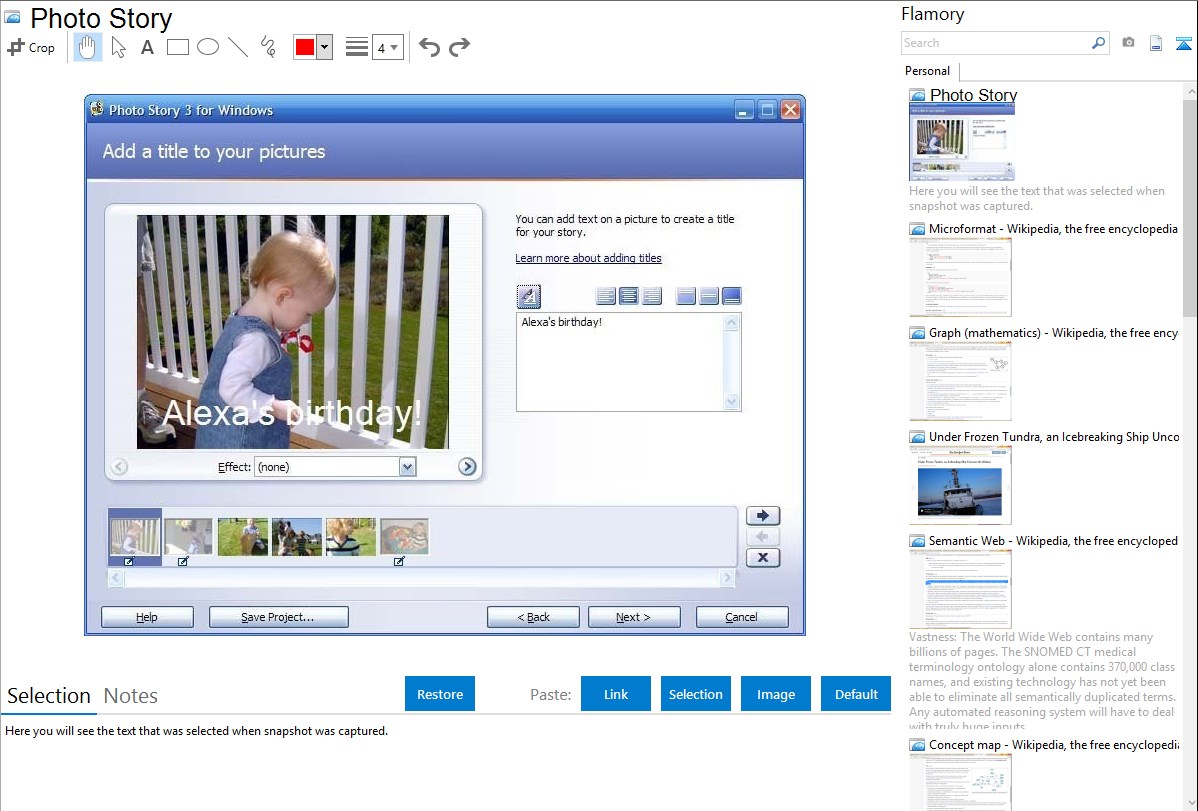Click the Concept map snapshot title
The width and height of the screenshot is (1198, 811).
click(1053, 745)
